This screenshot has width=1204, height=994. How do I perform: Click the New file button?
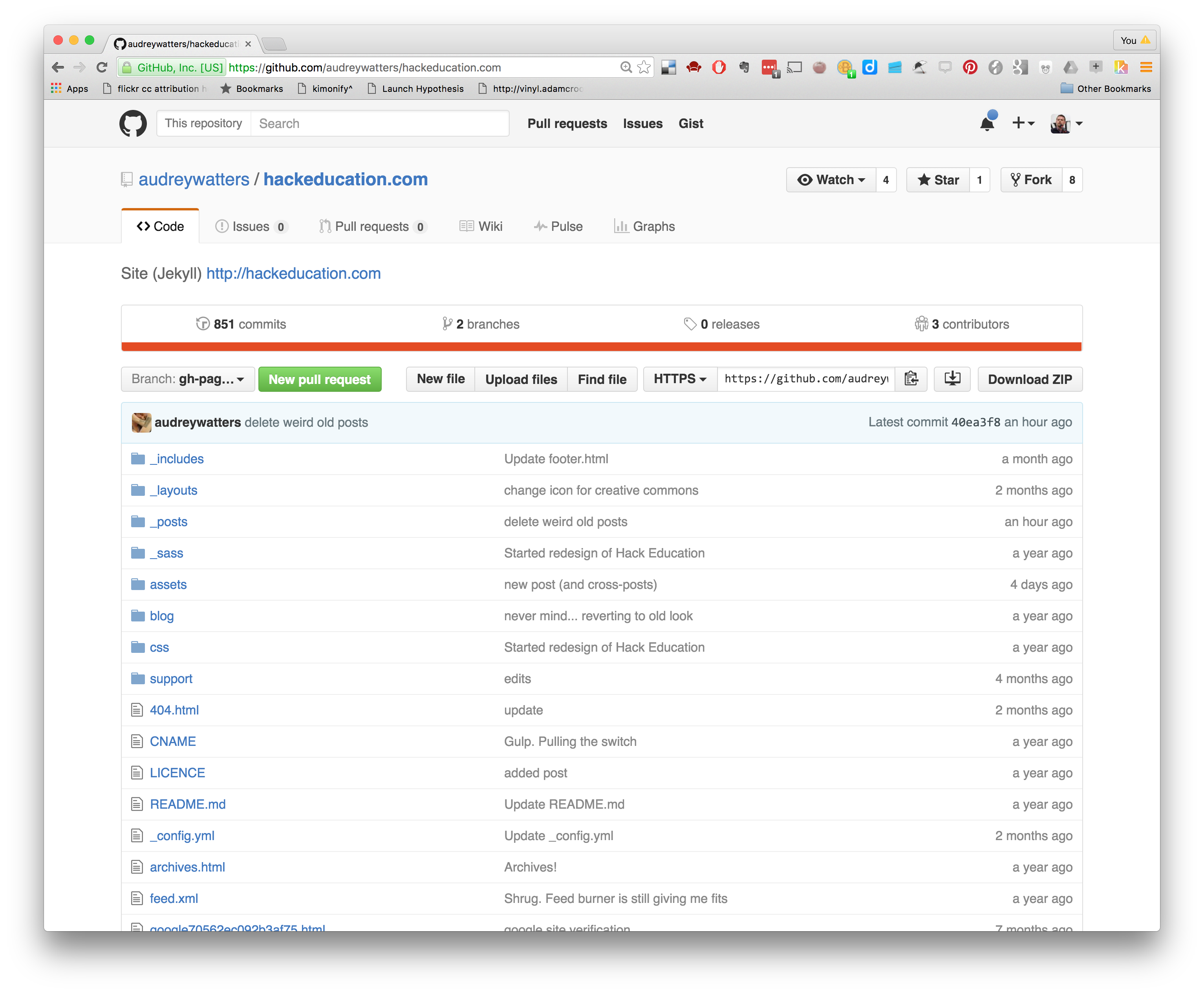441,379
